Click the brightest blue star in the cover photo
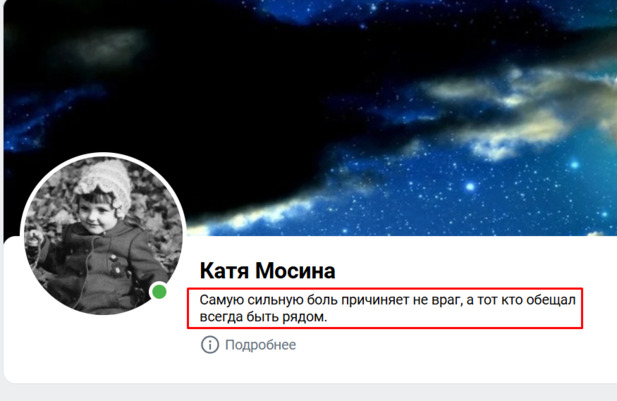 click(470, 187)
